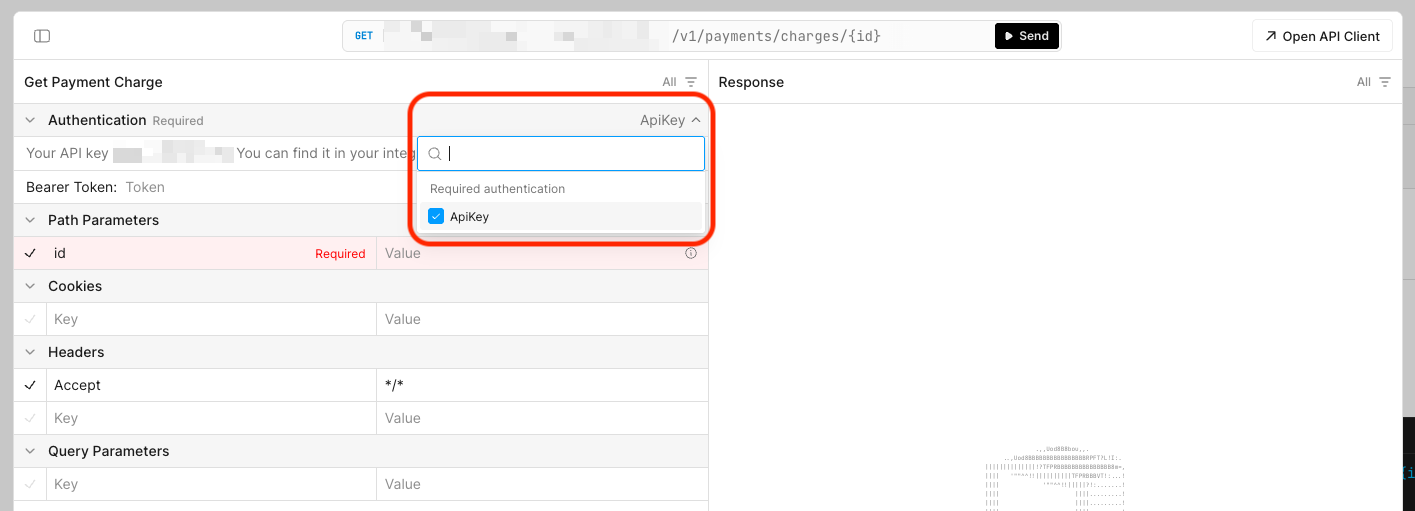Toggle the id path parameter checkmark
1415x511 pixels.
[30, 254]
